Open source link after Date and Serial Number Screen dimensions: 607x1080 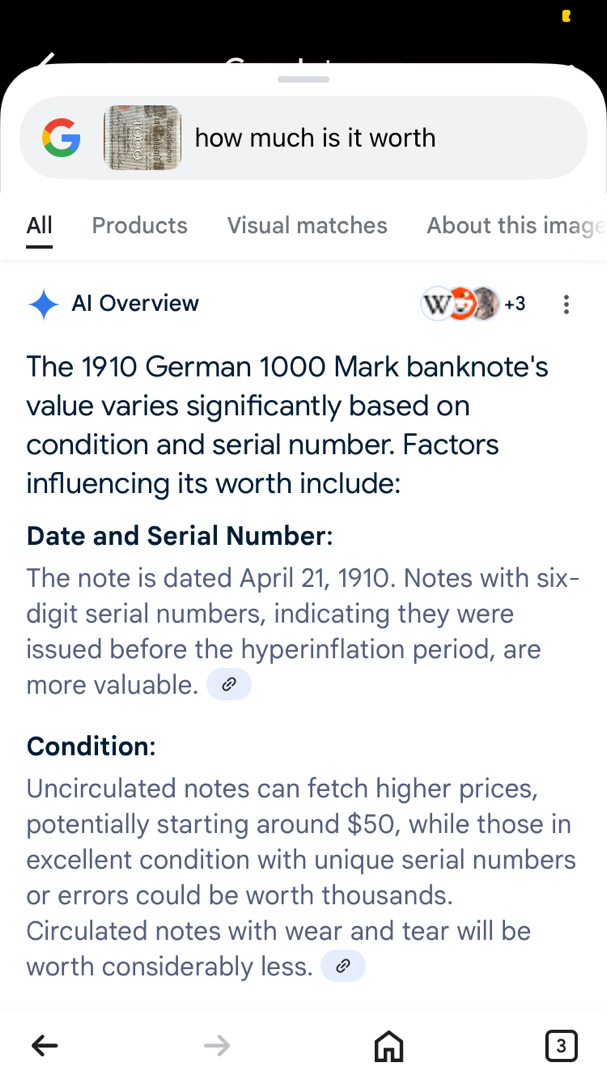click(229, 685)
